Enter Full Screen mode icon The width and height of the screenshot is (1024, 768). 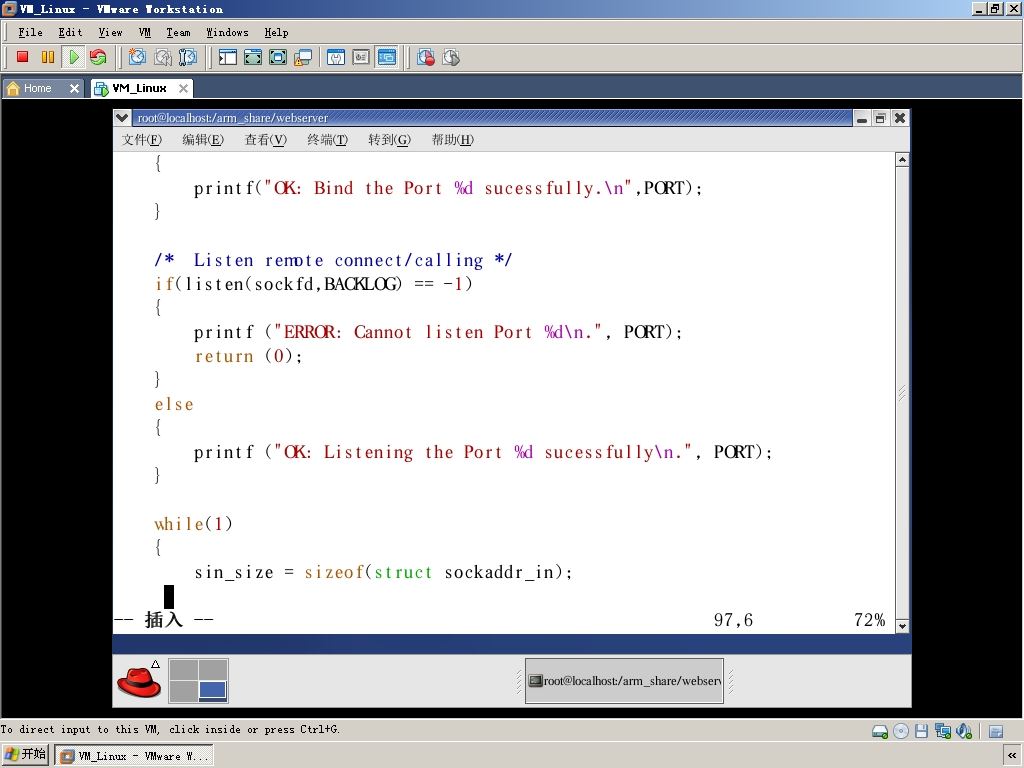coord(278,57)
